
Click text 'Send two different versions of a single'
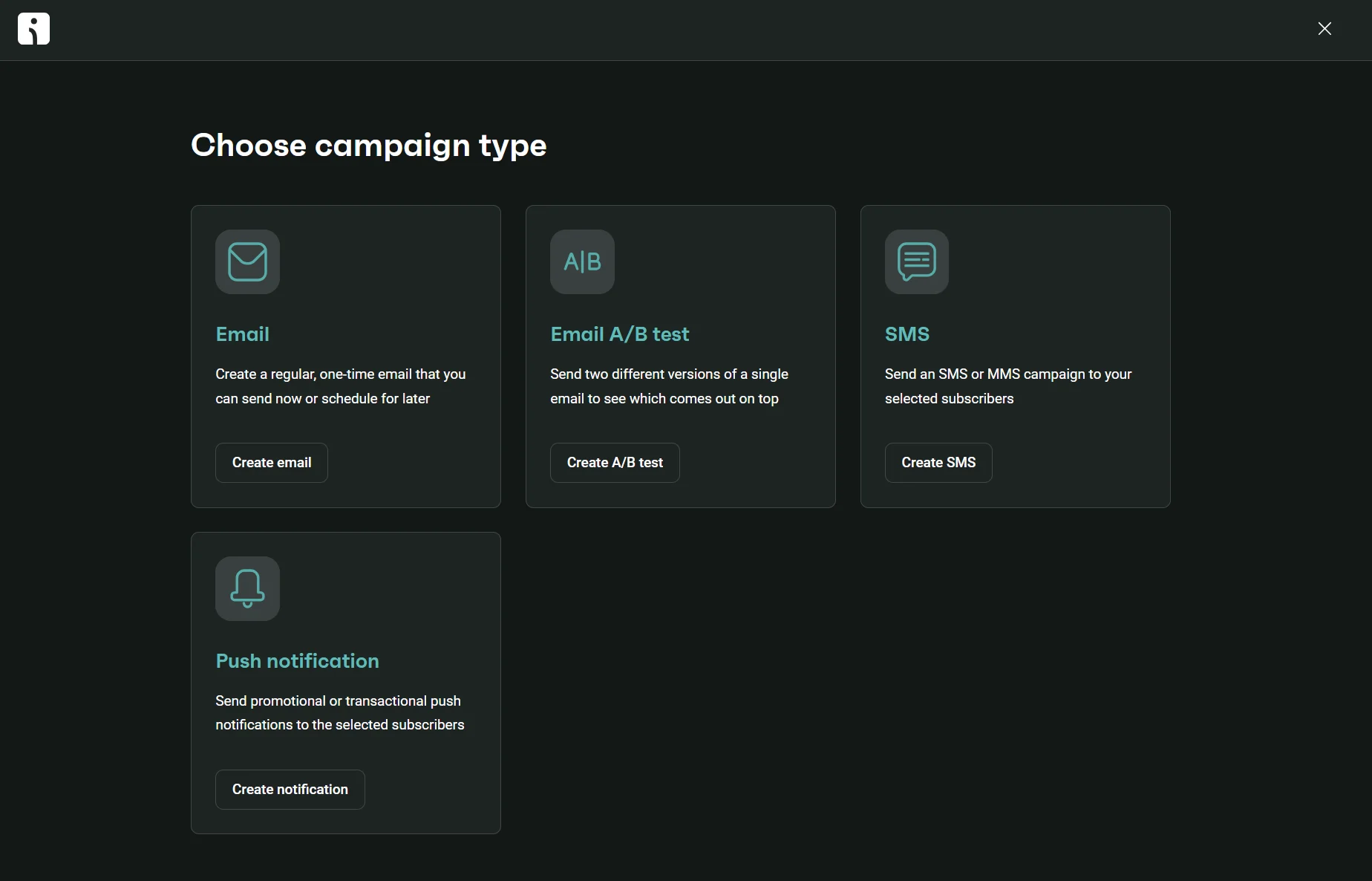pyautogui.click(x=669, y=374)
